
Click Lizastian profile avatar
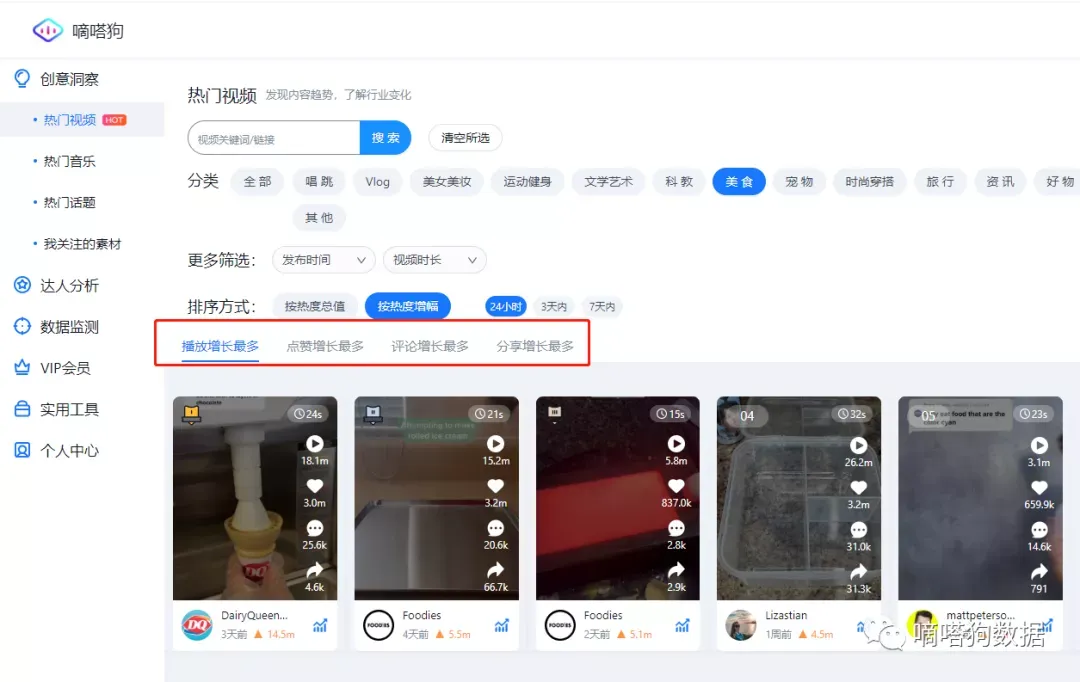pyautogui.click(x=741, y=626)
